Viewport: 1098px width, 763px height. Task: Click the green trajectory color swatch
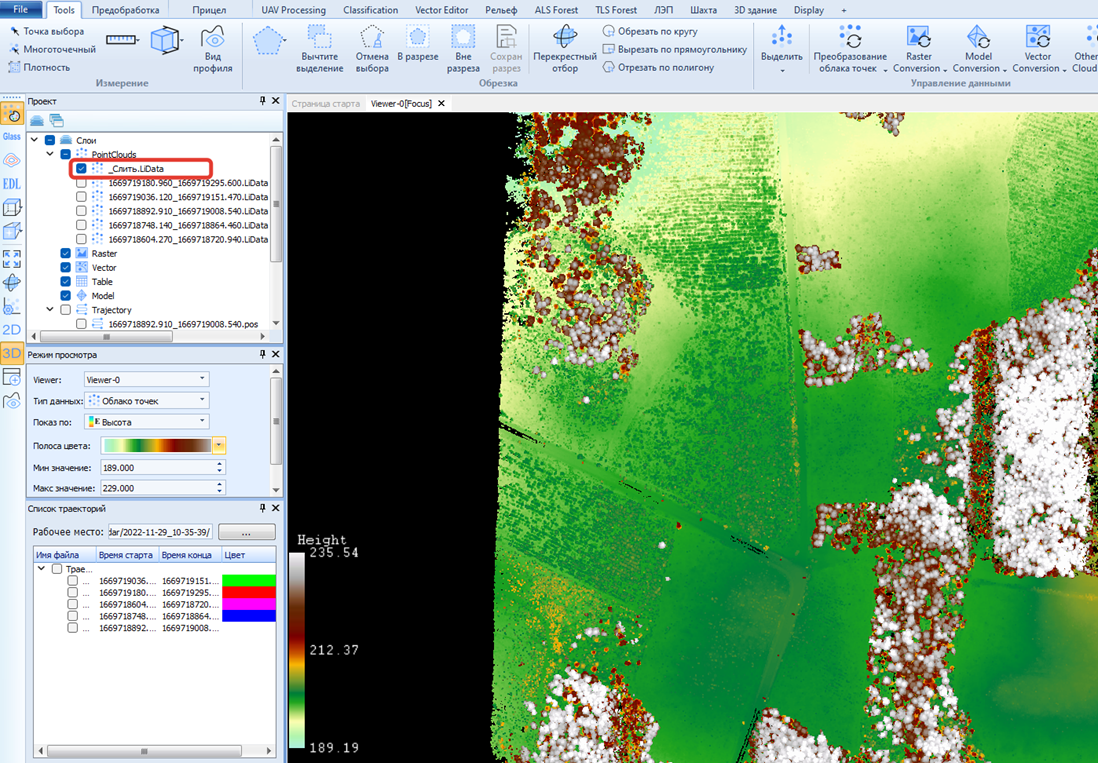click(249, 580)
